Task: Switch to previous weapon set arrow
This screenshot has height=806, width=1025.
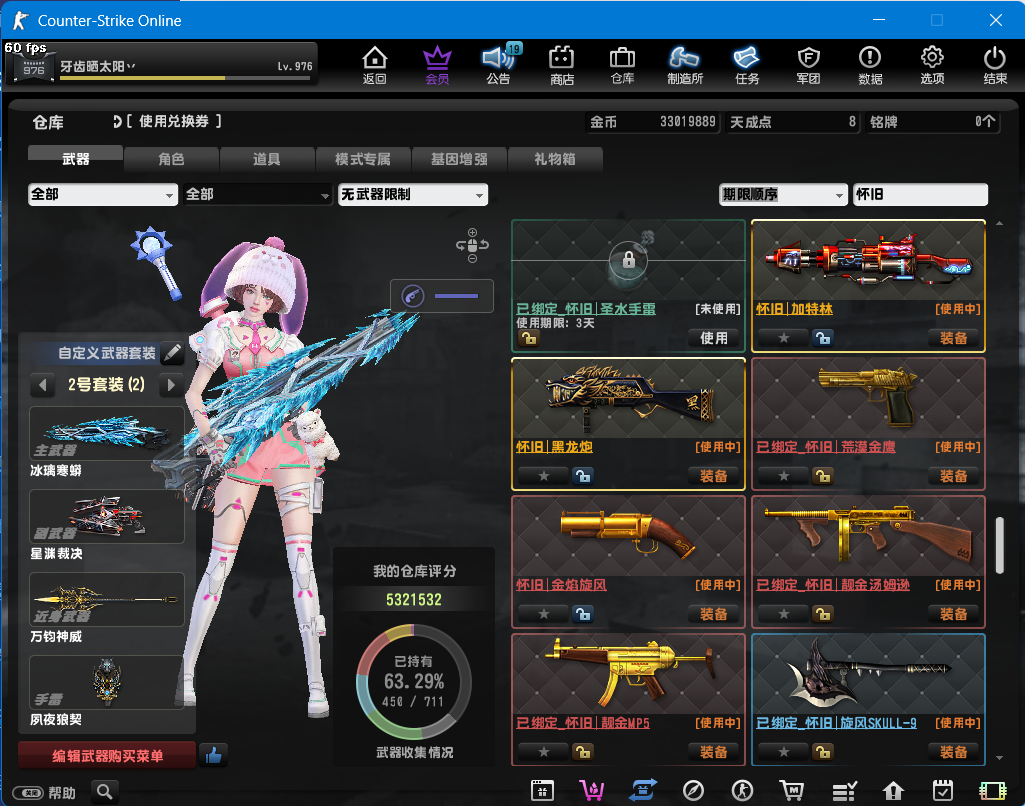Action: (x=42, y=384)
